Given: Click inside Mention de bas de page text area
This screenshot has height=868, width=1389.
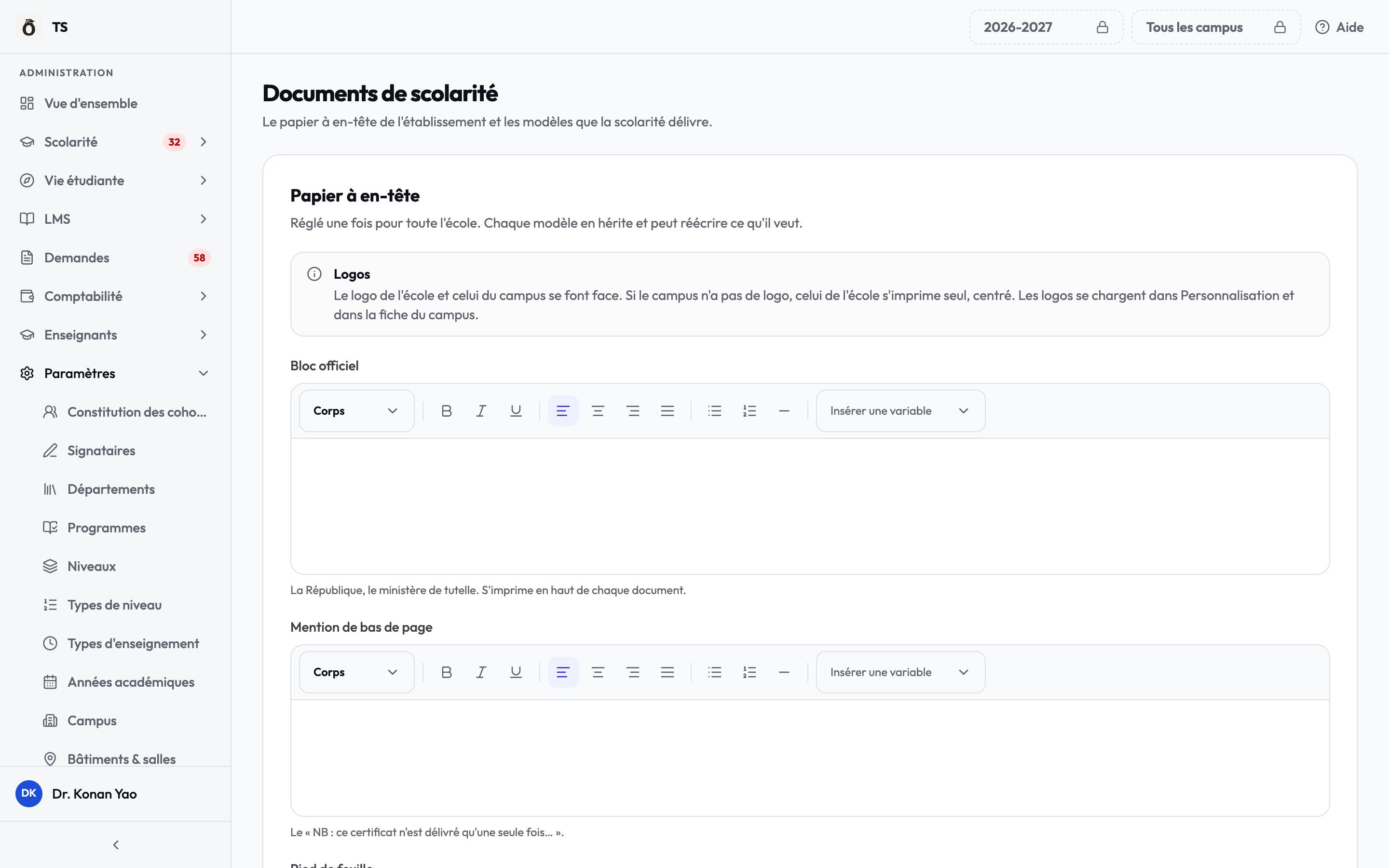Looking at the screenshot, I should tap(810, 758).
